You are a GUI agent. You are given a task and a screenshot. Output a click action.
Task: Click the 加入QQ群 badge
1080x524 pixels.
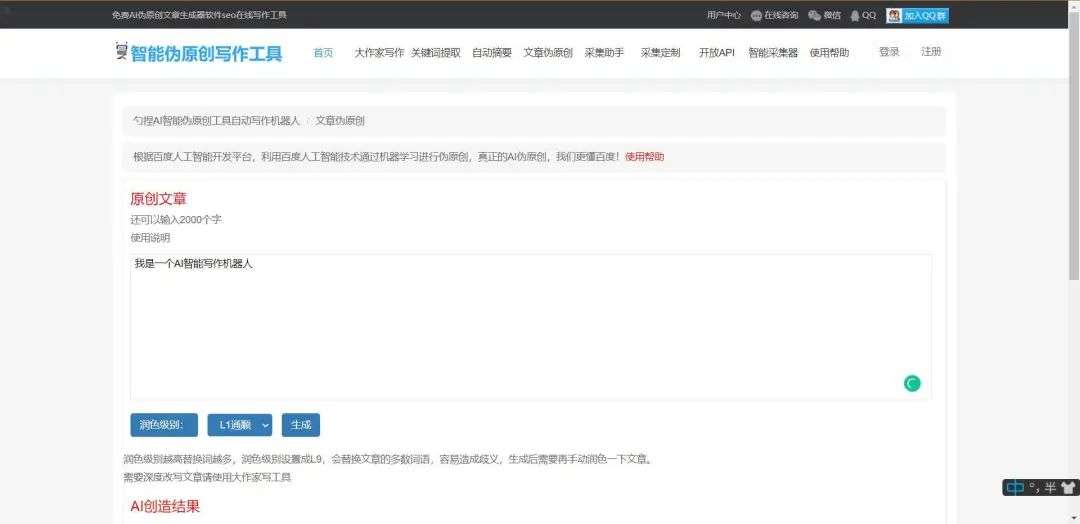point(917,15)
